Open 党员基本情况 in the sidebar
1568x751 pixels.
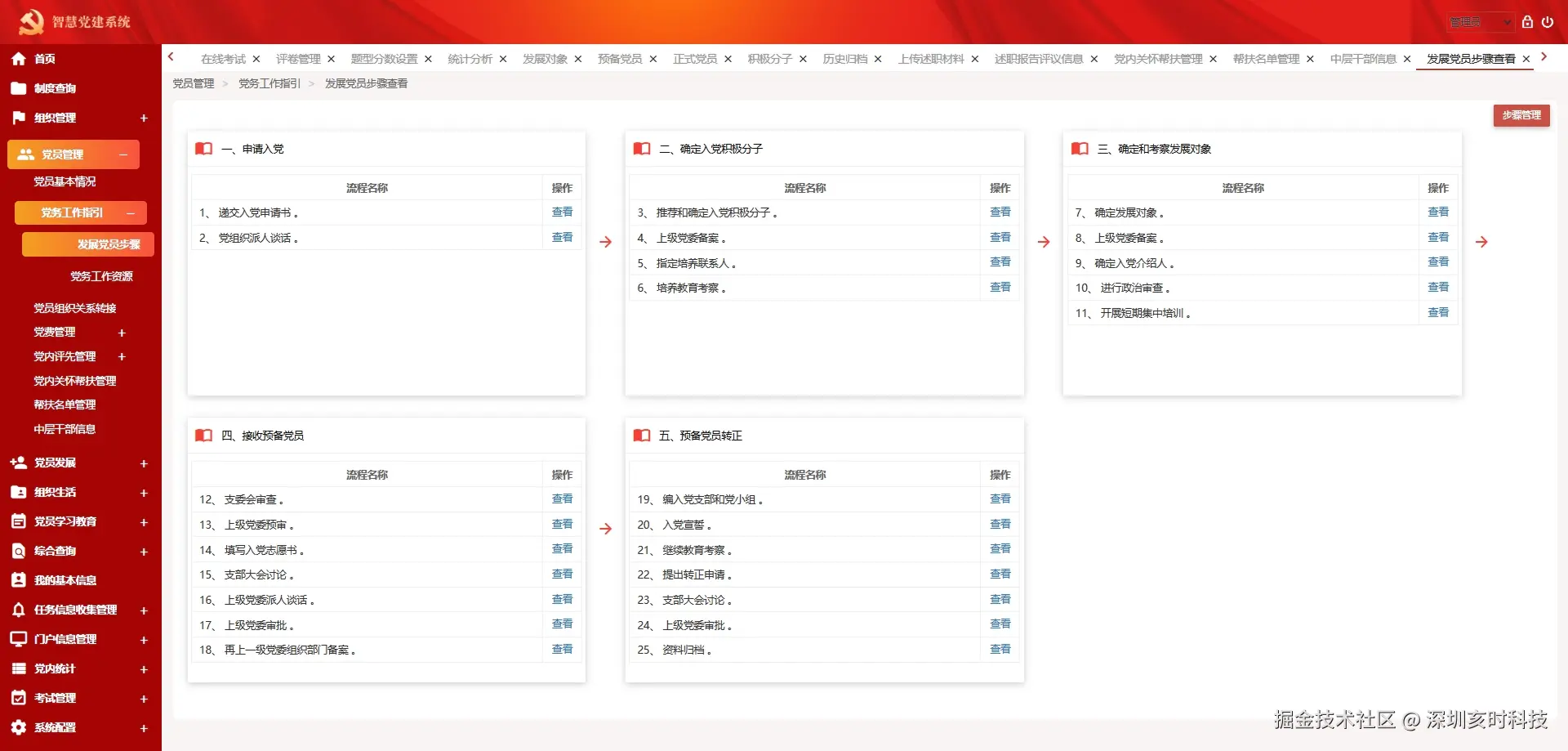click(x=65, y=181)
